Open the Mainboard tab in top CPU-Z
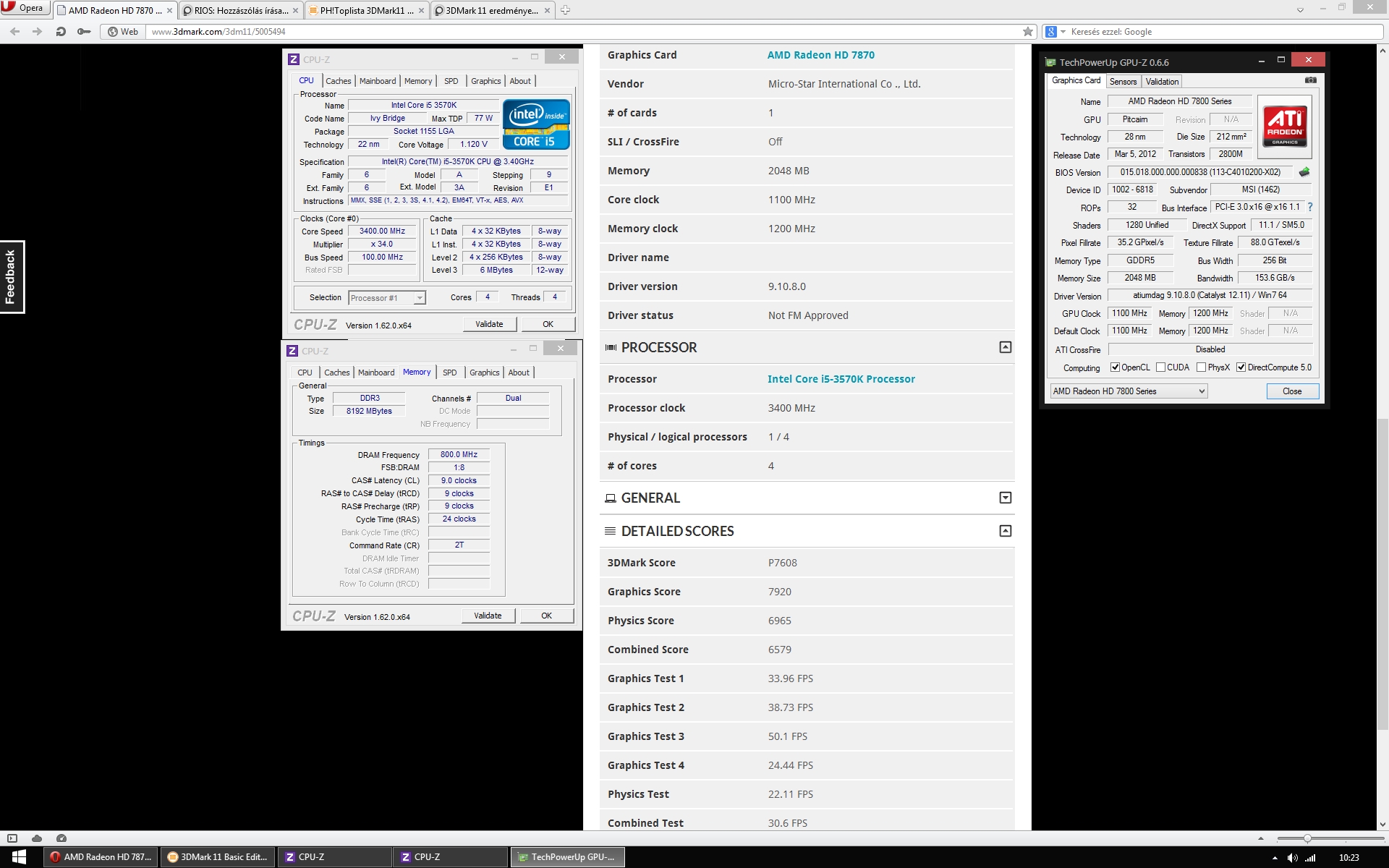Image resolution: width=1389 pixels, height=868 pixels. (x=378, y=81)
